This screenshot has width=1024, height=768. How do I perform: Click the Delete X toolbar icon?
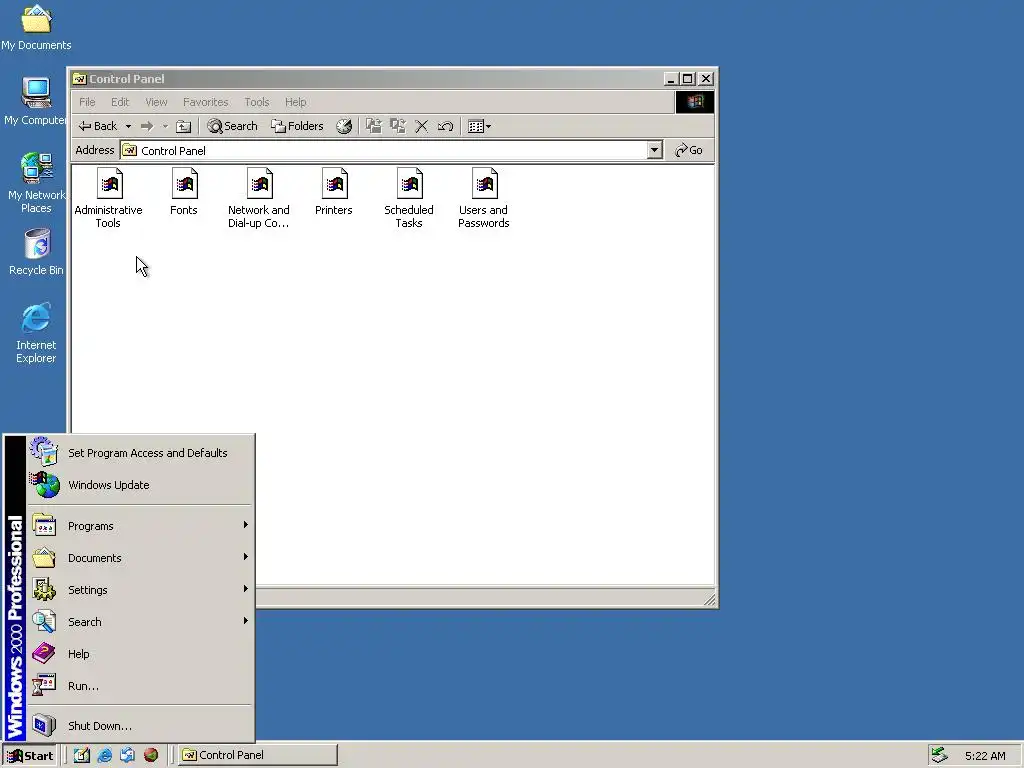[x=422, y=126]
